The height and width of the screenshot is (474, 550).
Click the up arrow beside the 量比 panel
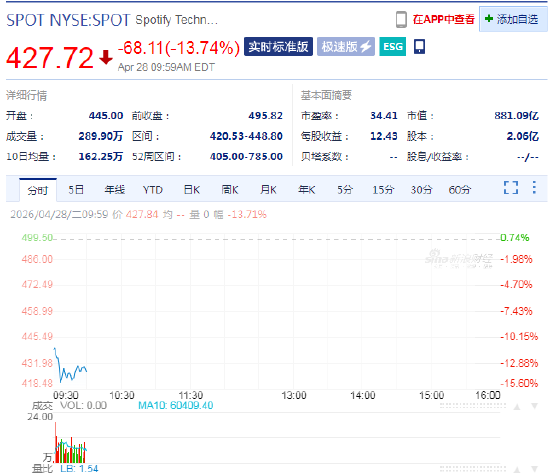point(517,469)
